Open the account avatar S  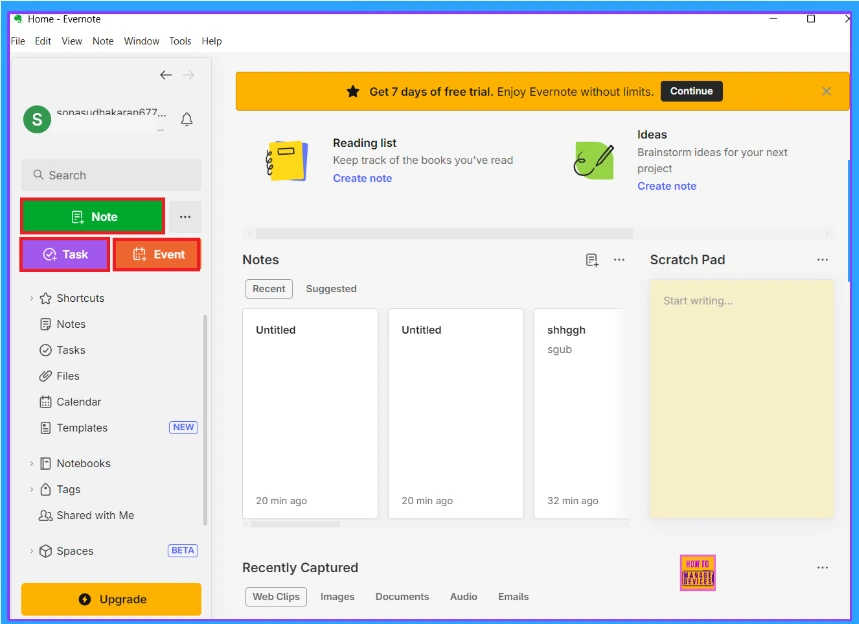click(x=37, y=119)
